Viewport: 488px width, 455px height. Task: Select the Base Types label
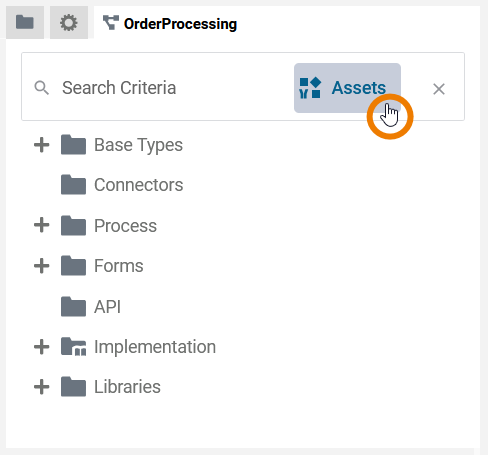click(138, 145)
